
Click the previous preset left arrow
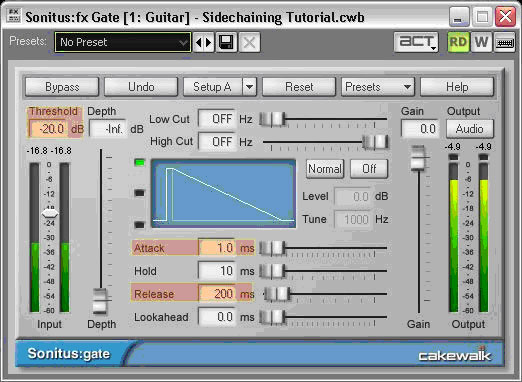199,42
